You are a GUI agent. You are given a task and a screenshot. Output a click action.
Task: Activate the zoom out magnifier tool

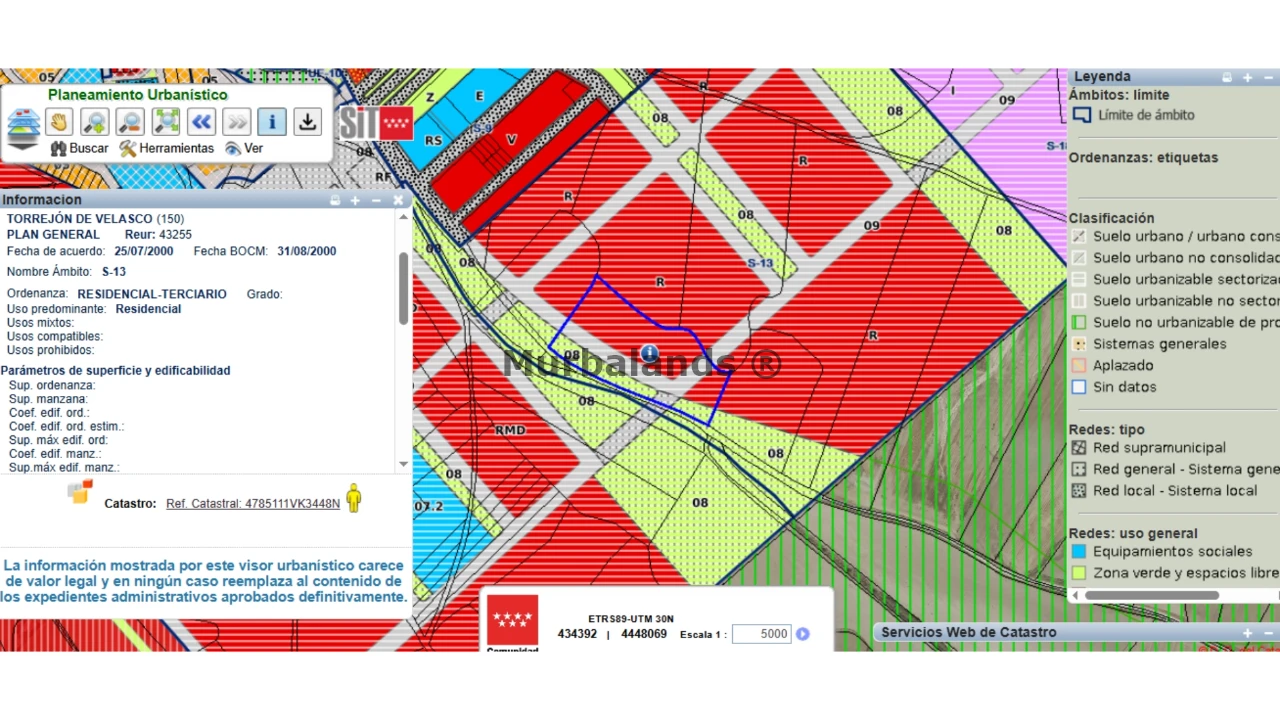tap(130, 122)
